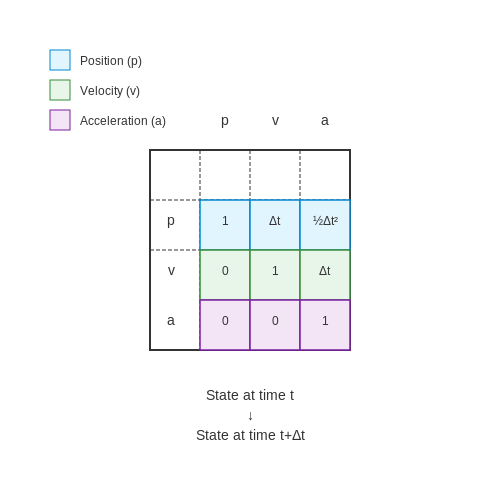The image size is (500, 500).
Task: Click the ½Δt² matrix cell
Action: (x=325, y=225)
